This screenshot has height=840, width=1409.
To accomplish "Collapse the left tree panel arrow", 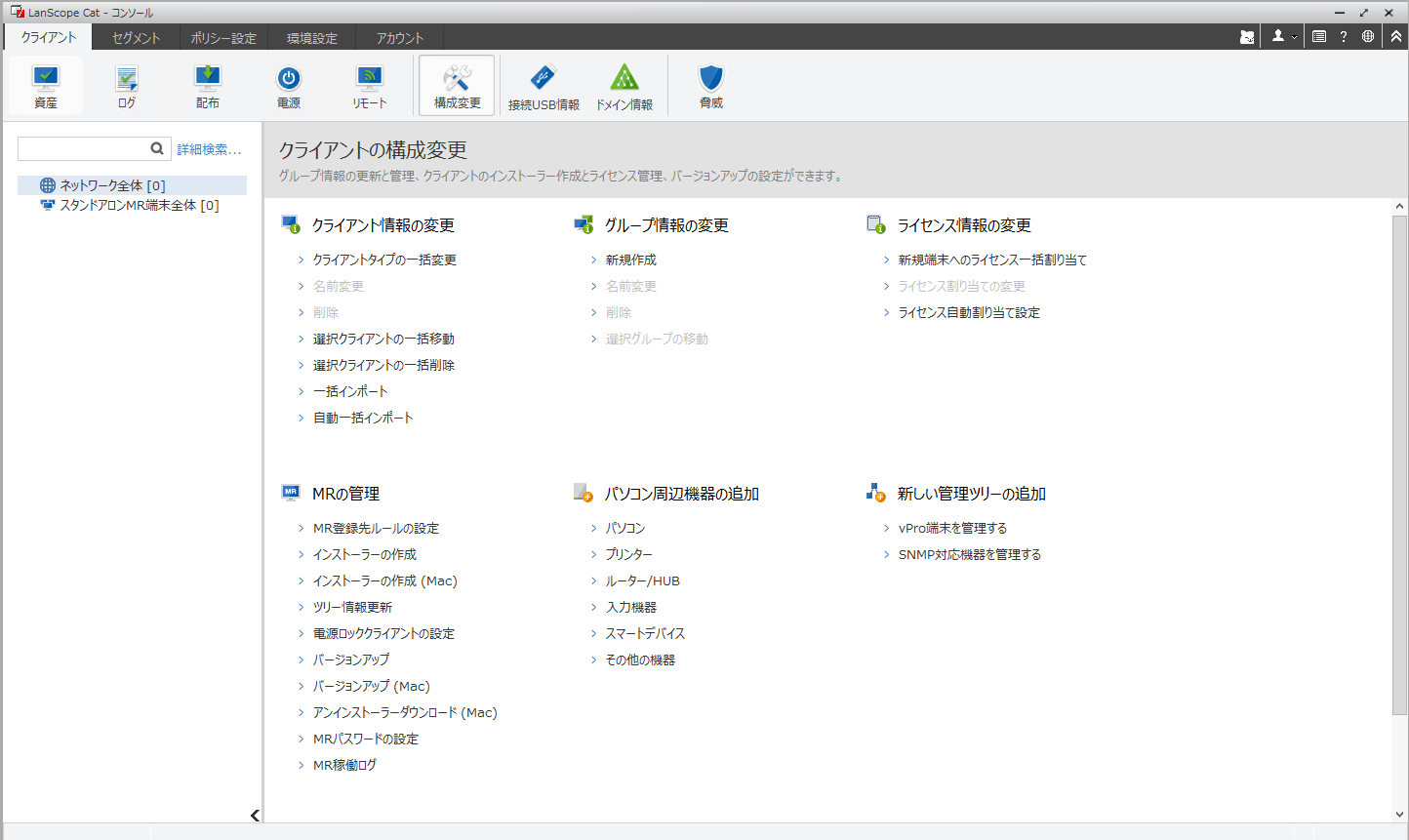I will (x=255, y=816).
